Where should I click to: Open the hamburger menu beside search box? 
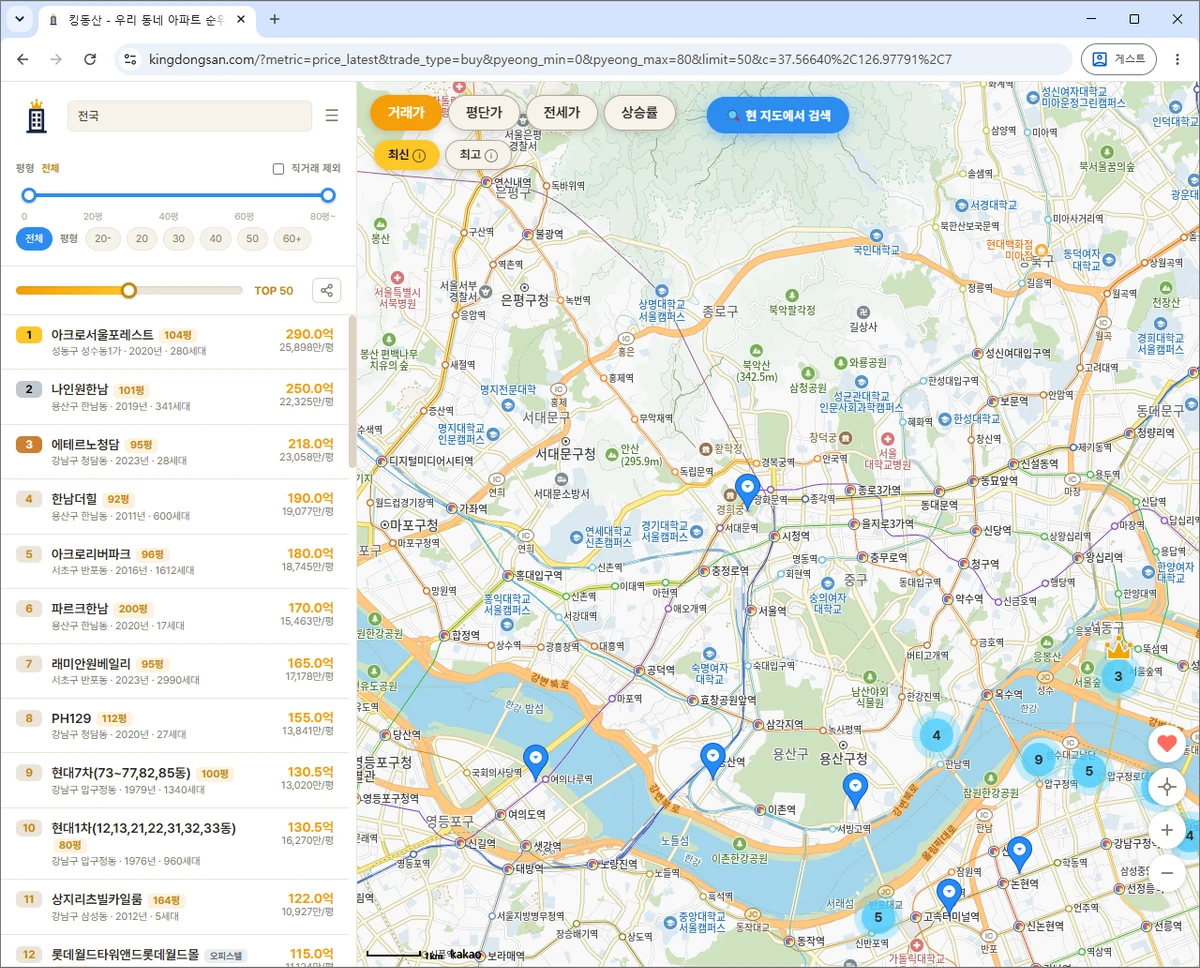tap(332, 116)
